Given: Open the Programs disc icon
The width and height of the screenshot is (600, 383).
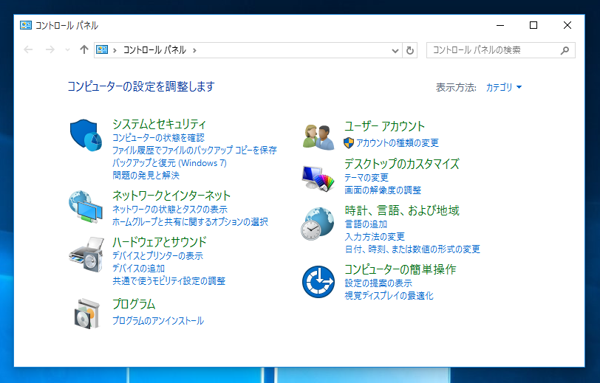Looking at the screenshot, I should [87, 314].
